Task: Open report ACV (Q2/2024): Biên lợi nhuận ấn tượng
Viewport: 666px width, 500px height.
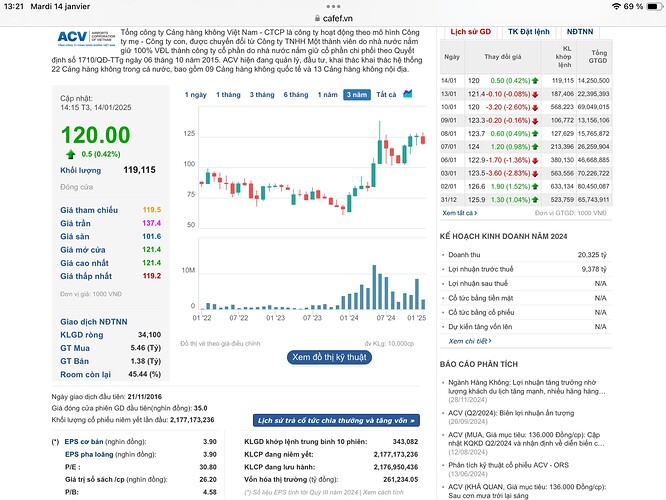Action: (511, 413)
